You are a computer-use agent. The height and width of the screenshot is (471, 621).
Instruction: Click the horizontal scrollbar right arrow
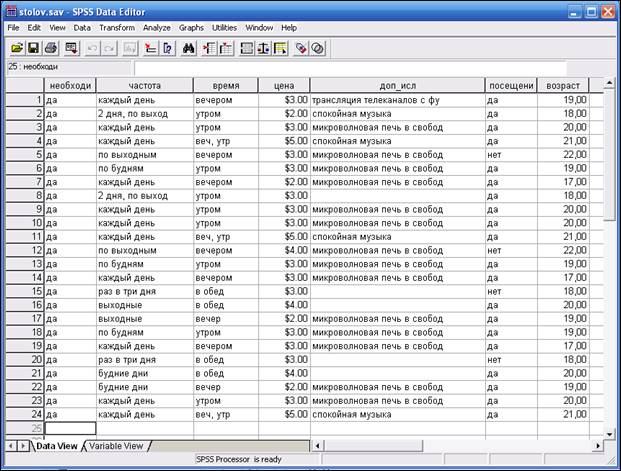pos(598,445)
